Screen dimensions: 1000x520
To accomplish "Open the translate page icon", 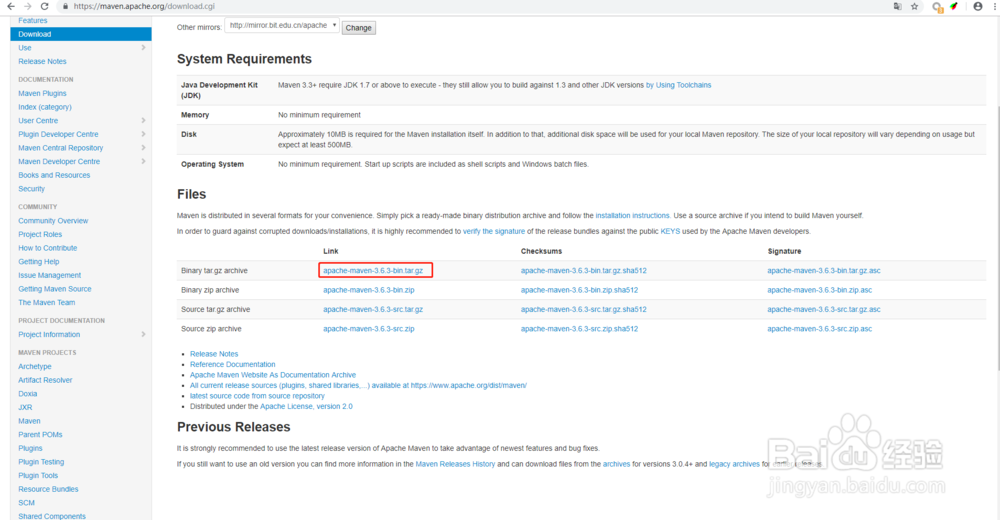I will [x=897, y=6].
